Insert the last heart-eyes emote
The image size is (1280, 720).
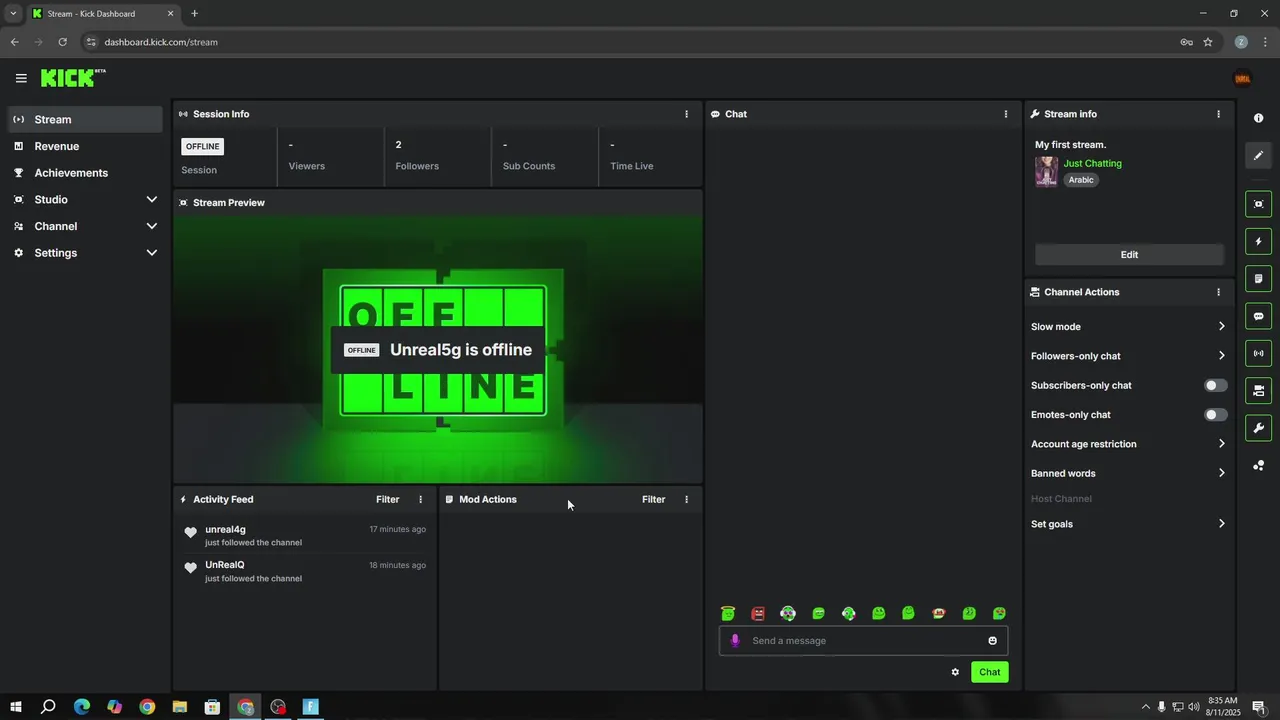click(999, 613)
